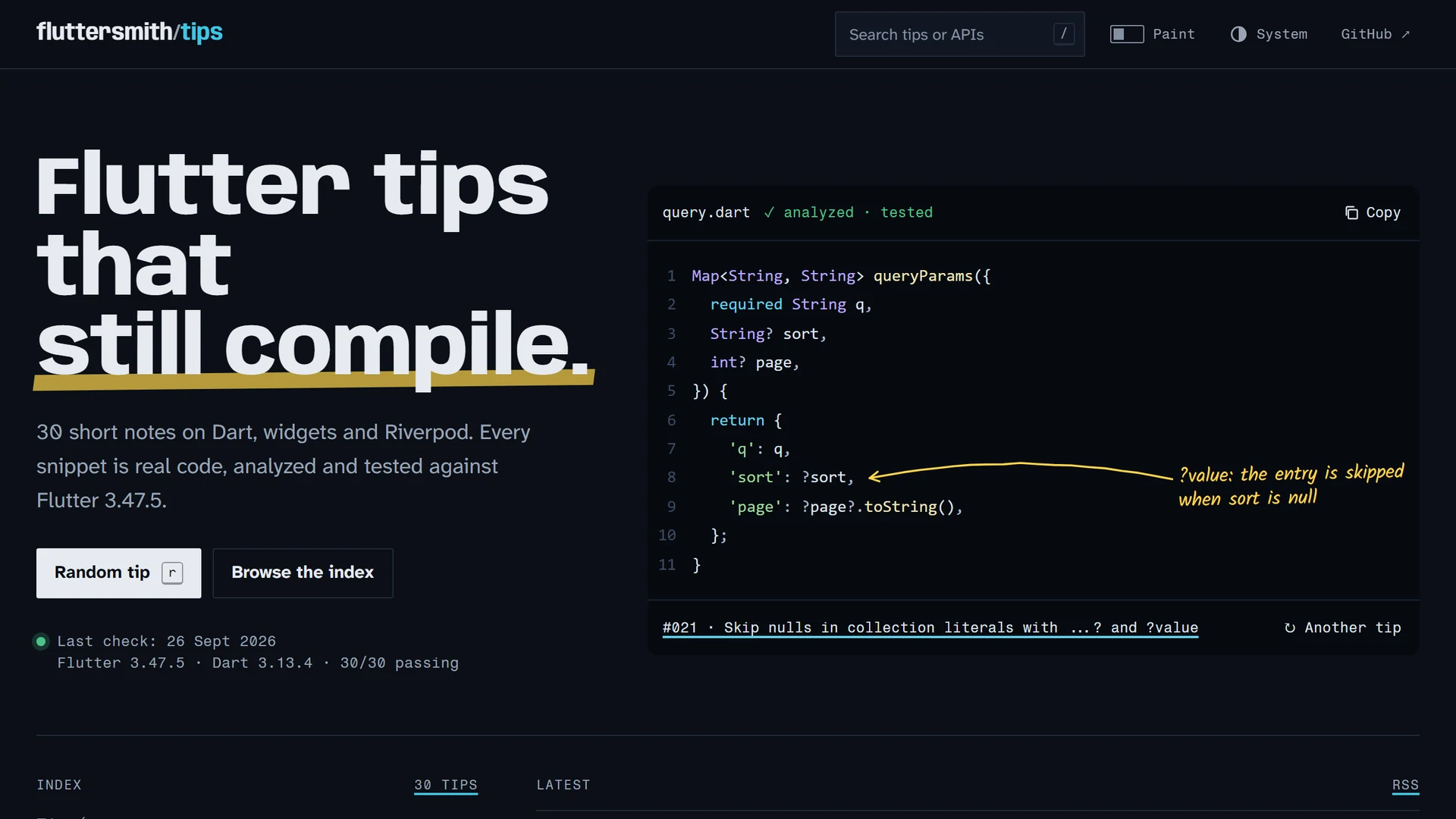Open the GitHub link

[1375, 34]
